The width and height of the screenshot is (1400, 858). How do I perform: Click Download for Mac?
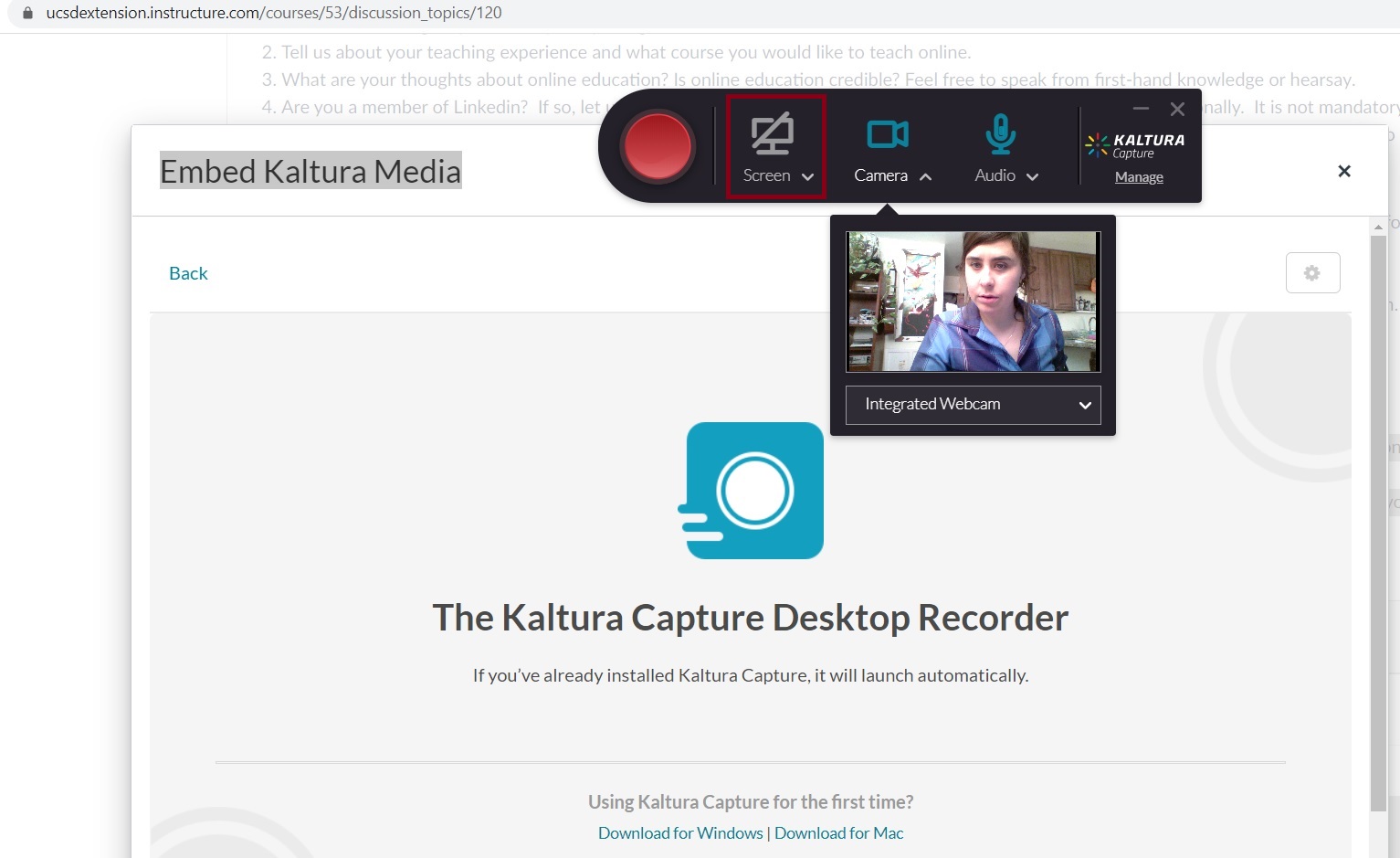838,832
